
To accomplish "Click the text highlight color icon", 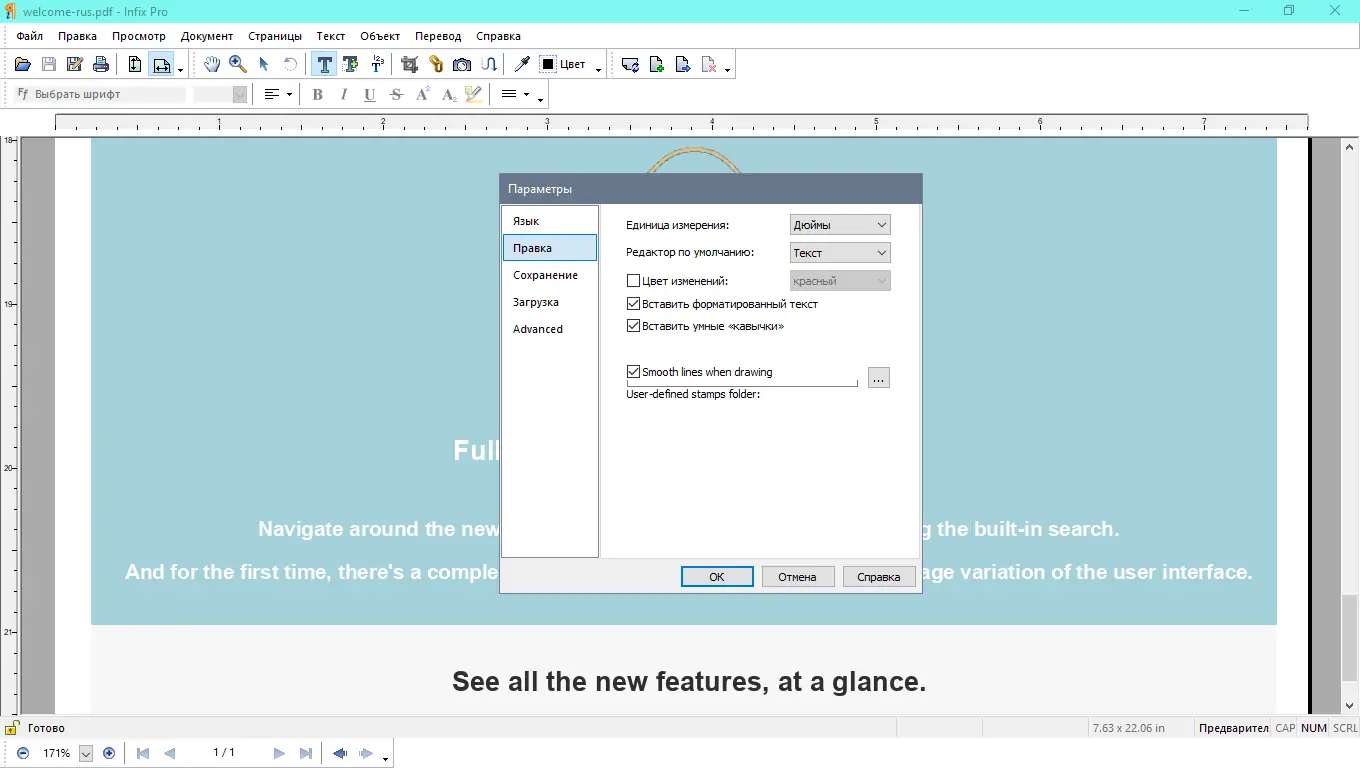I will tap(474, 95).
